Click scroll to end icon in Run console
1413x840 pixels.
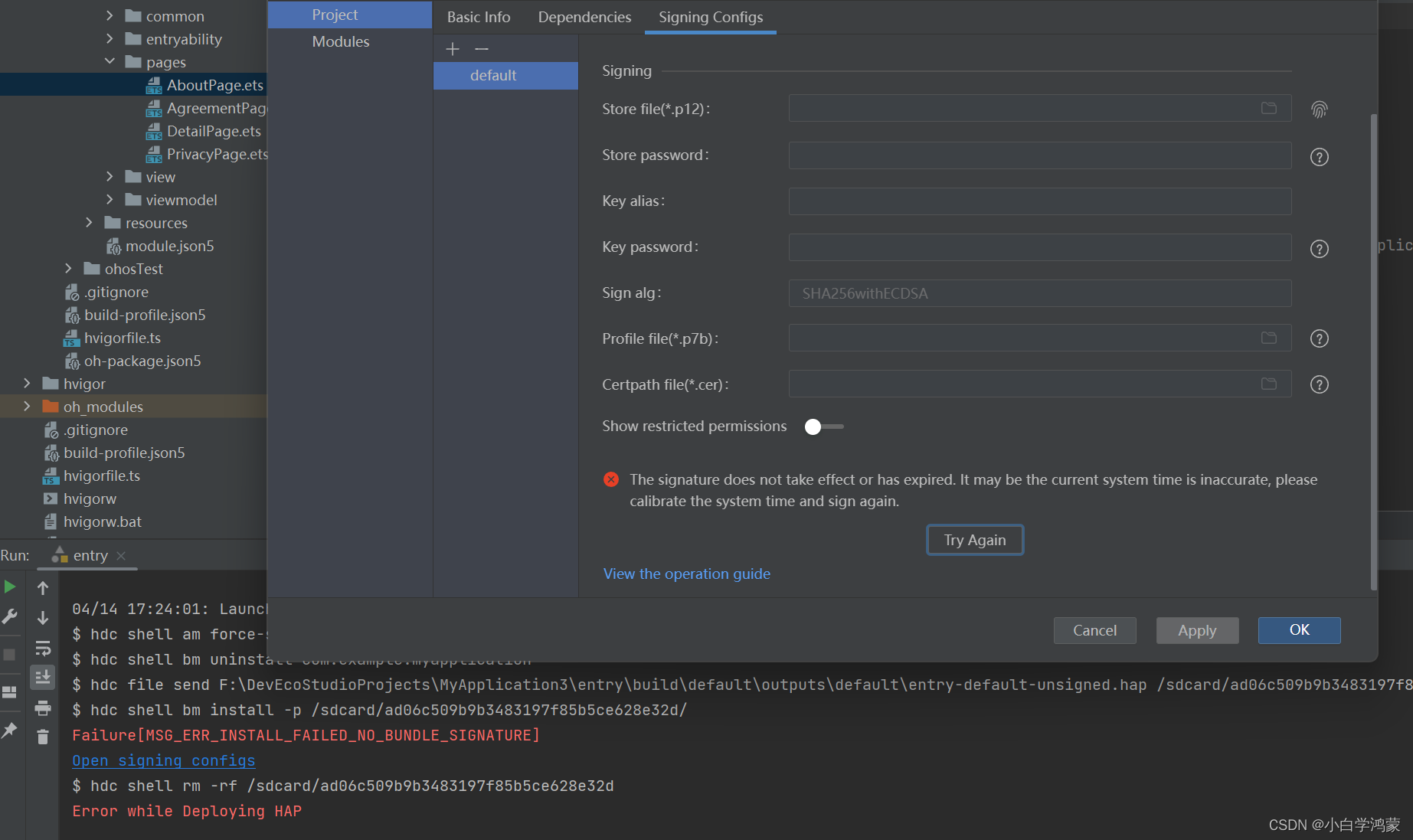click(43, 677)
